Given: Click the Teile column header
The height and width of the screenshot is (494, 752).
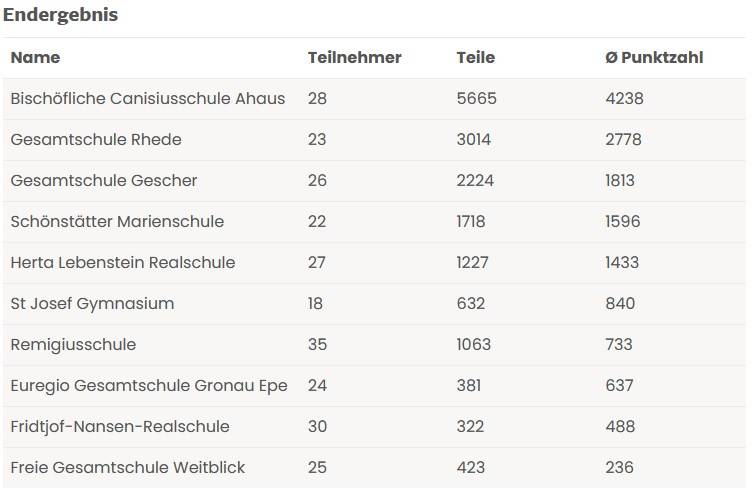Looking at the screenshot, I should pos(475,58).
